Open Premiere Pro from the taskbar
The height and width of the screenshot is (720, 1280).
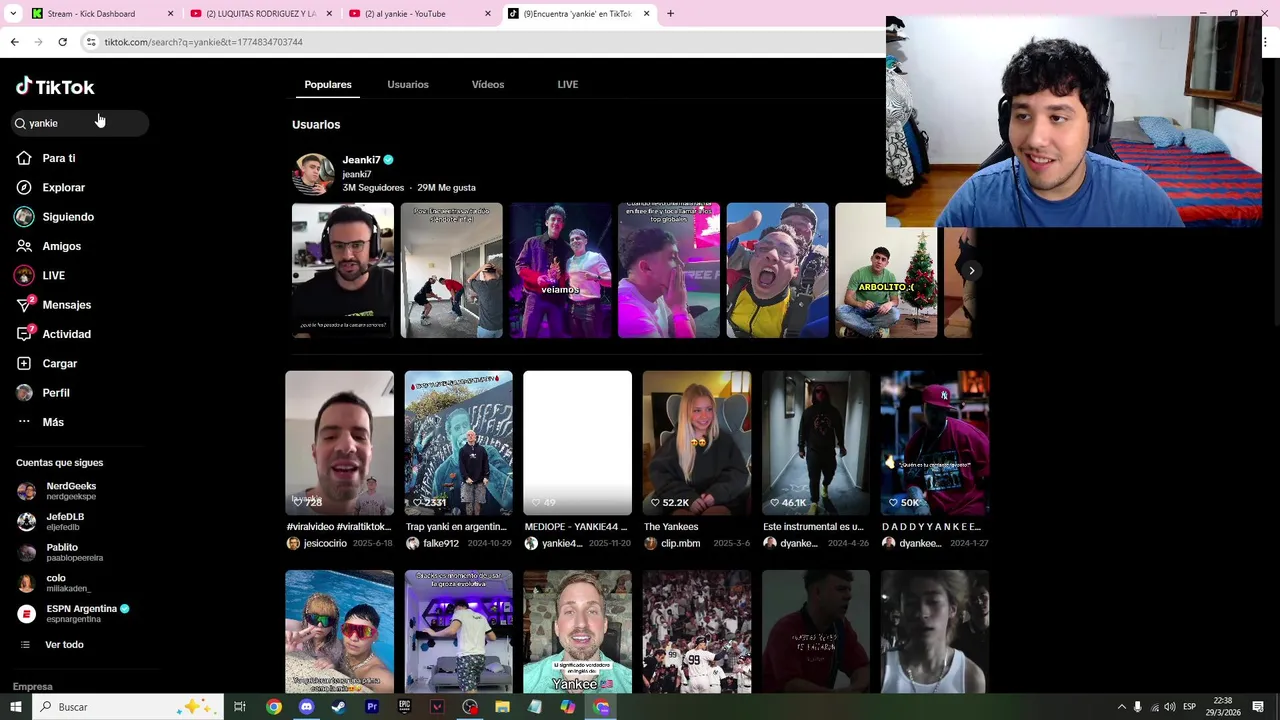click(372, 707)
